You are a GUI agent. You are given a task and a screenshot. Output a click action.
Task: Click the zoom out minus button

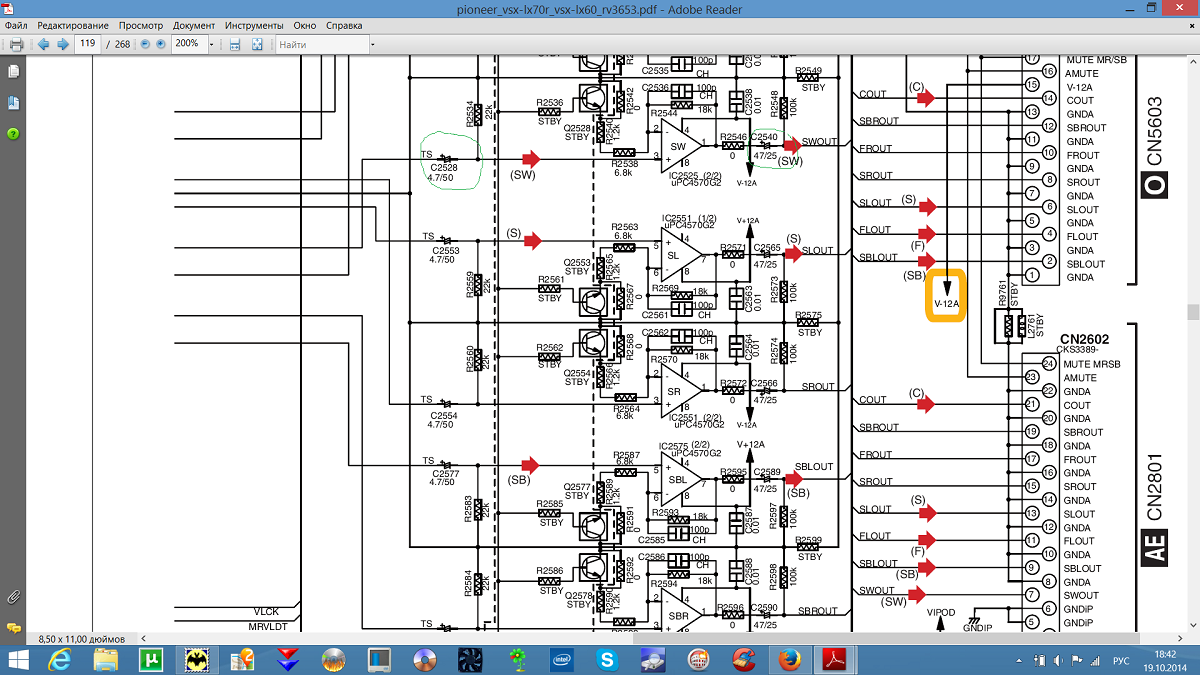145,45
